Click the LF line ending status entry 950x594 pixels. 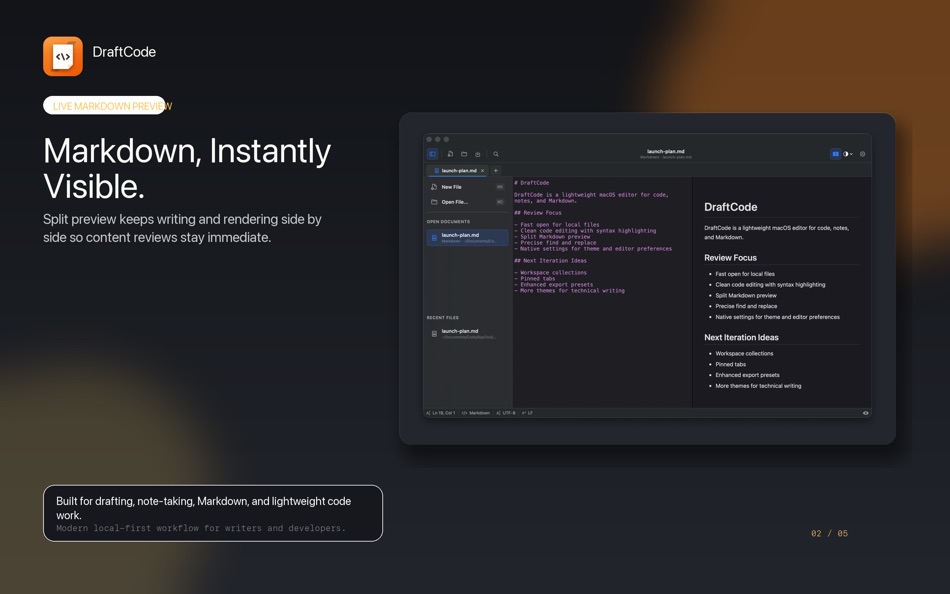(527, 413)
